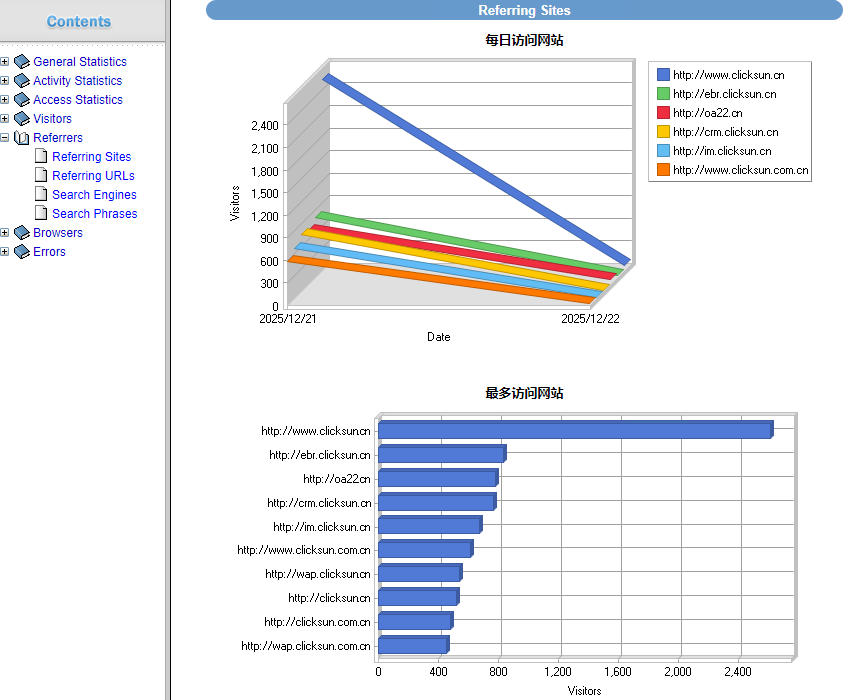The width and height of the screenshot is (846, 700).
Task: Click the longest bar for www.clicksun.cn
Action: (x=574, y=431)
